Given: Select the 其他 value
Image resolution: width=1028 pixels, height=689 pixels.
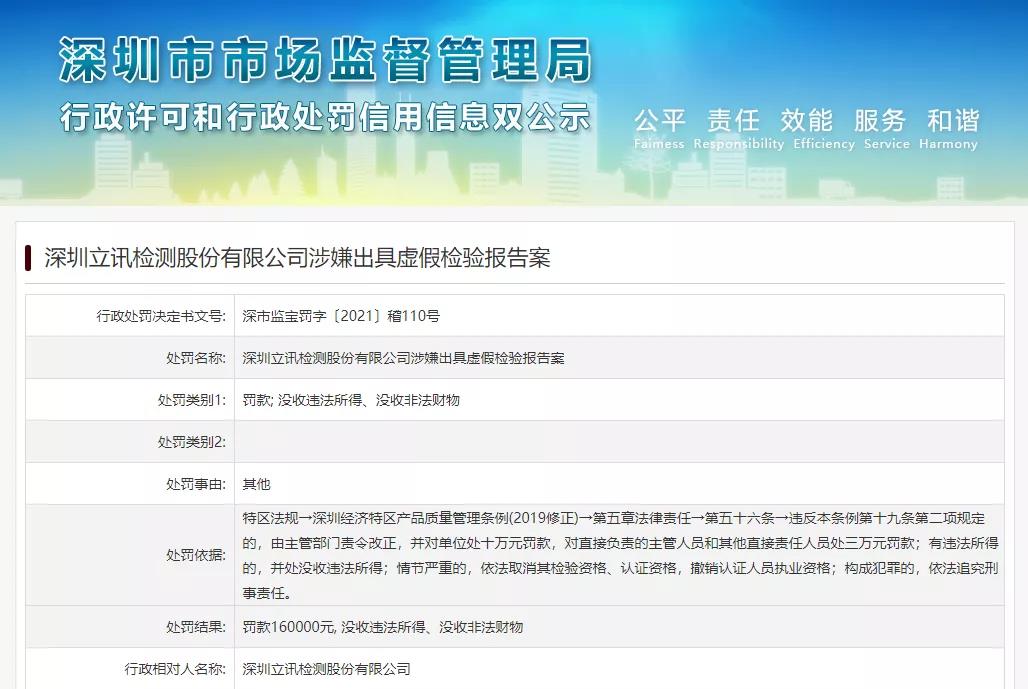Looking at the screenshot, I should (x=256, y=484).
